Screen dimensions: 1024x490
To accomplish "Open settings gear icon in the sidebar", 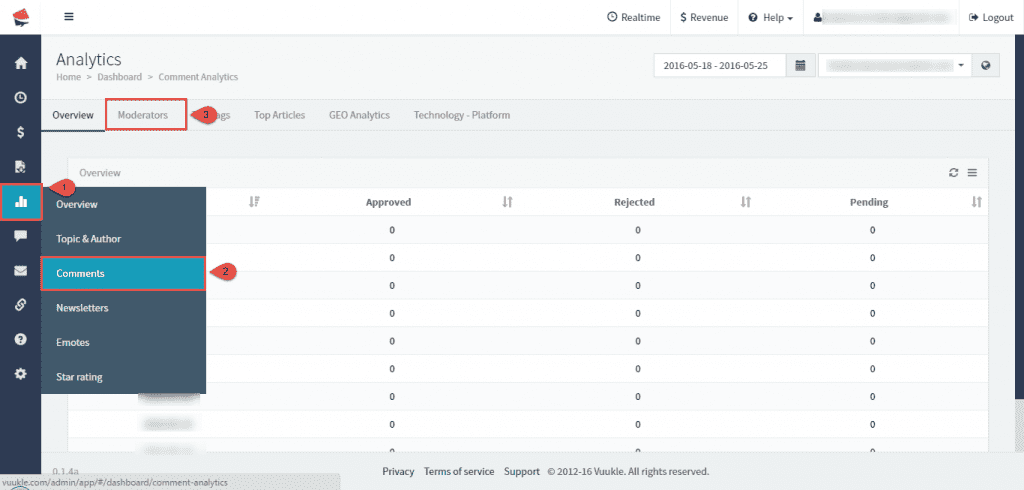I will tap(20, 374).
